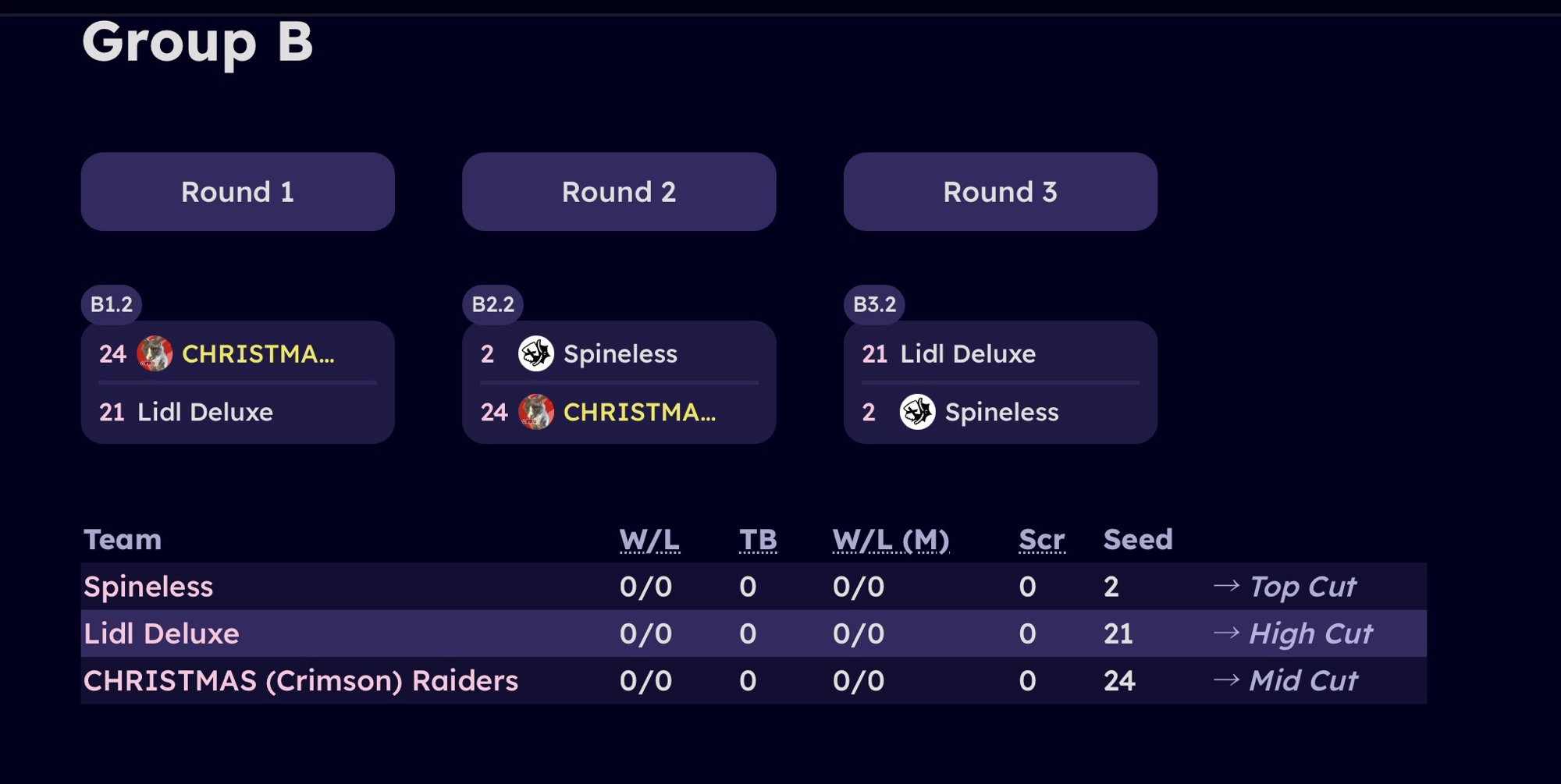
Task: Click the Spineless team logo in match B2.2
Action: pos(536,353)
